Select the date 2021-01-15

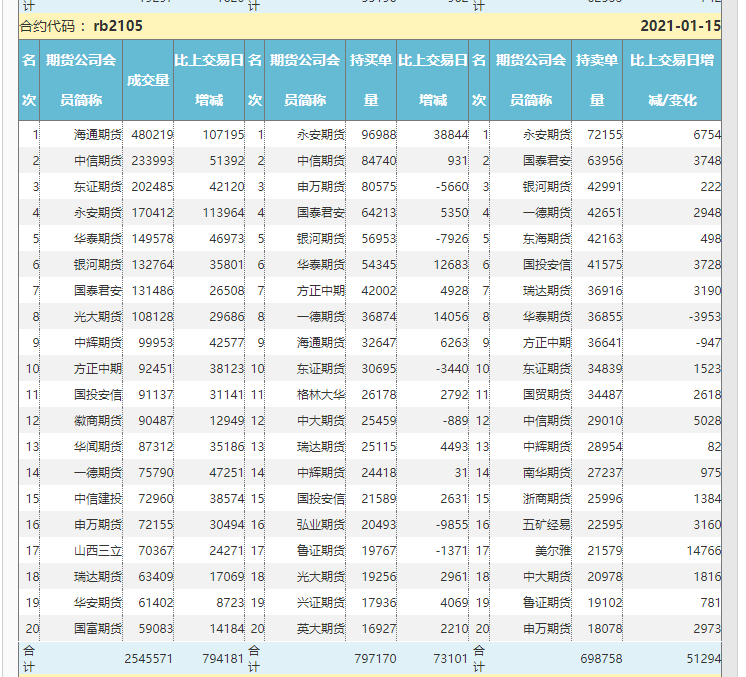680,26
